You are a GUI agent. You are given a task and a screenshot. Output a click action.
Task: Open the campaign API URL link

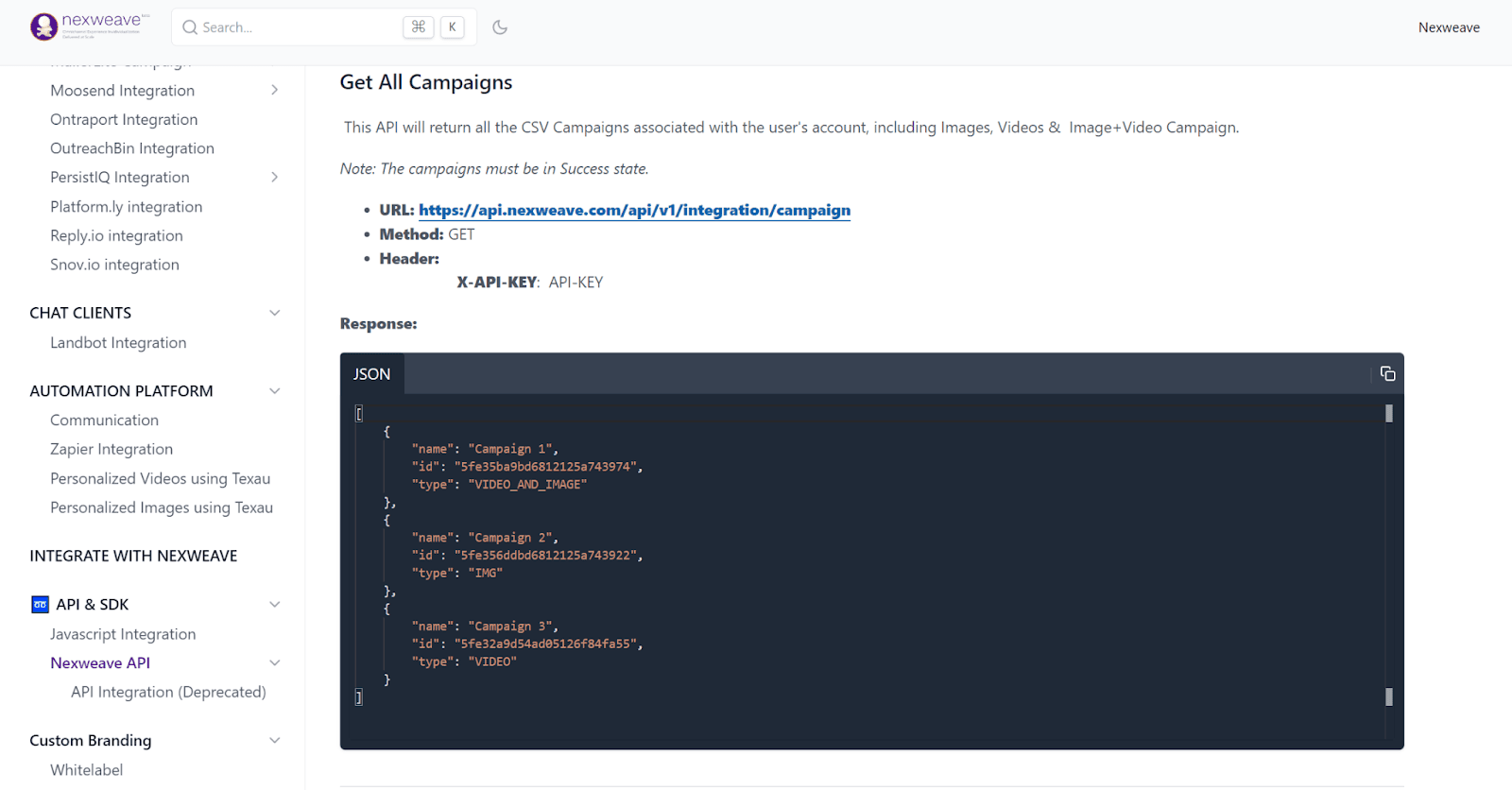pyautogui.click(x=634, y=210)
